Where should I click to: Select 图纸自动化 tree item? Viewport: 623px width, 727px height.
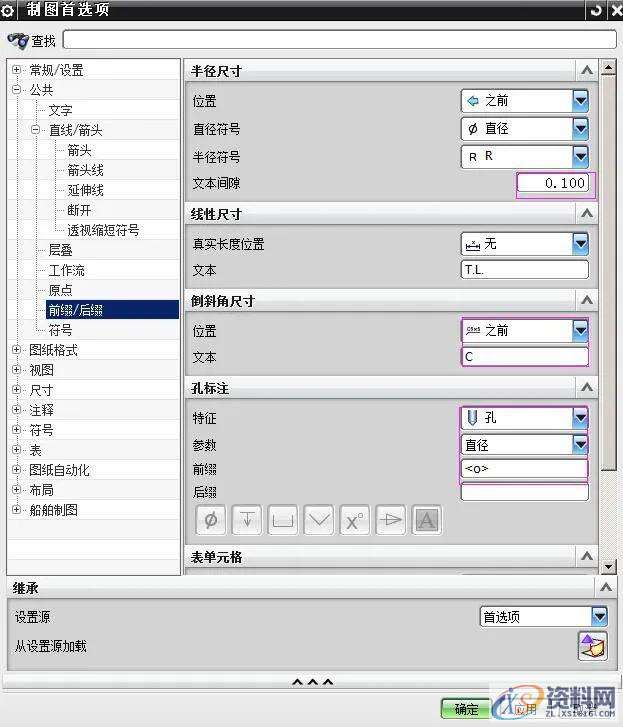point(59,470)
